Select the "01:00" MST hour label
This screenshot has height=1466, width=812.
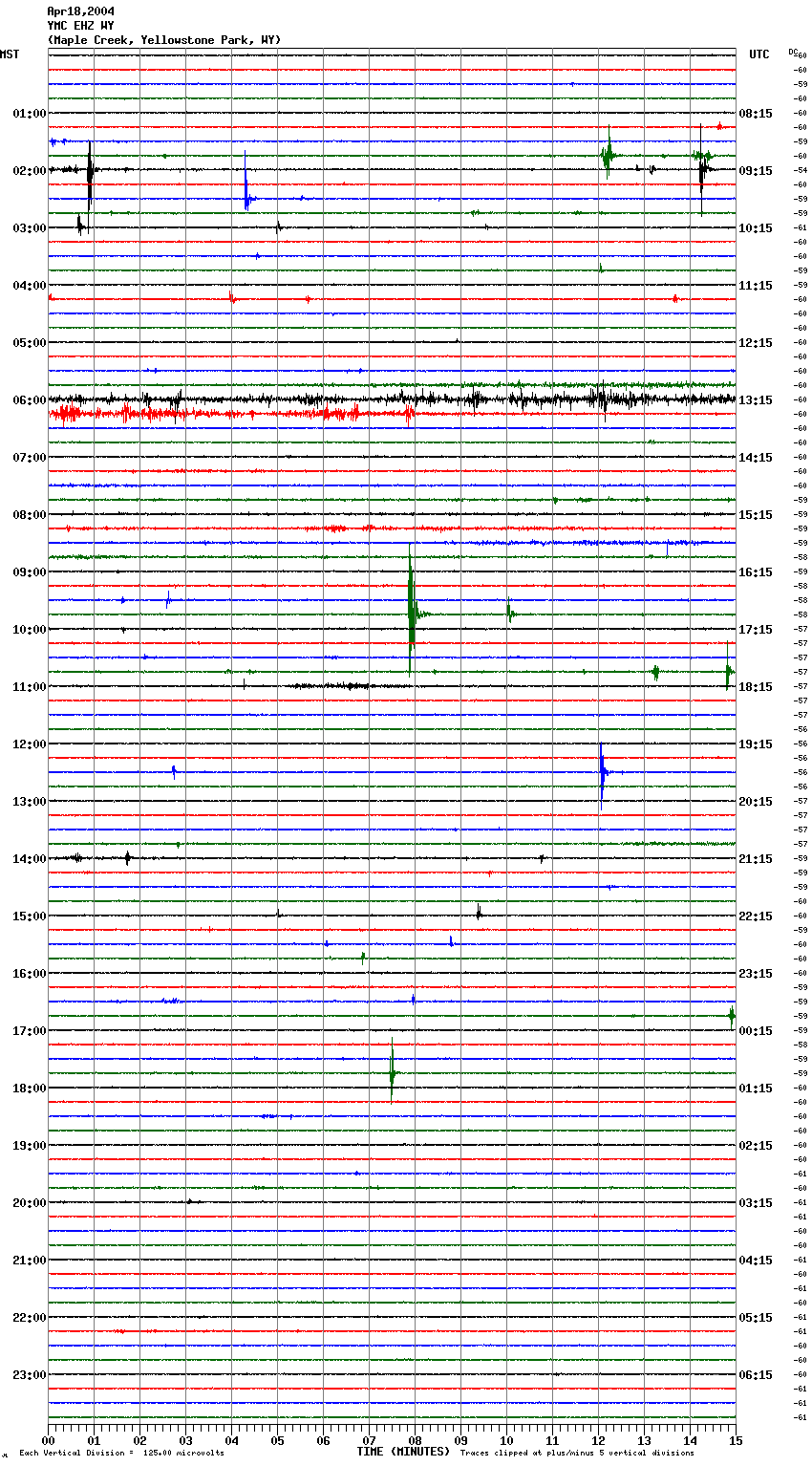coord(30,113)
